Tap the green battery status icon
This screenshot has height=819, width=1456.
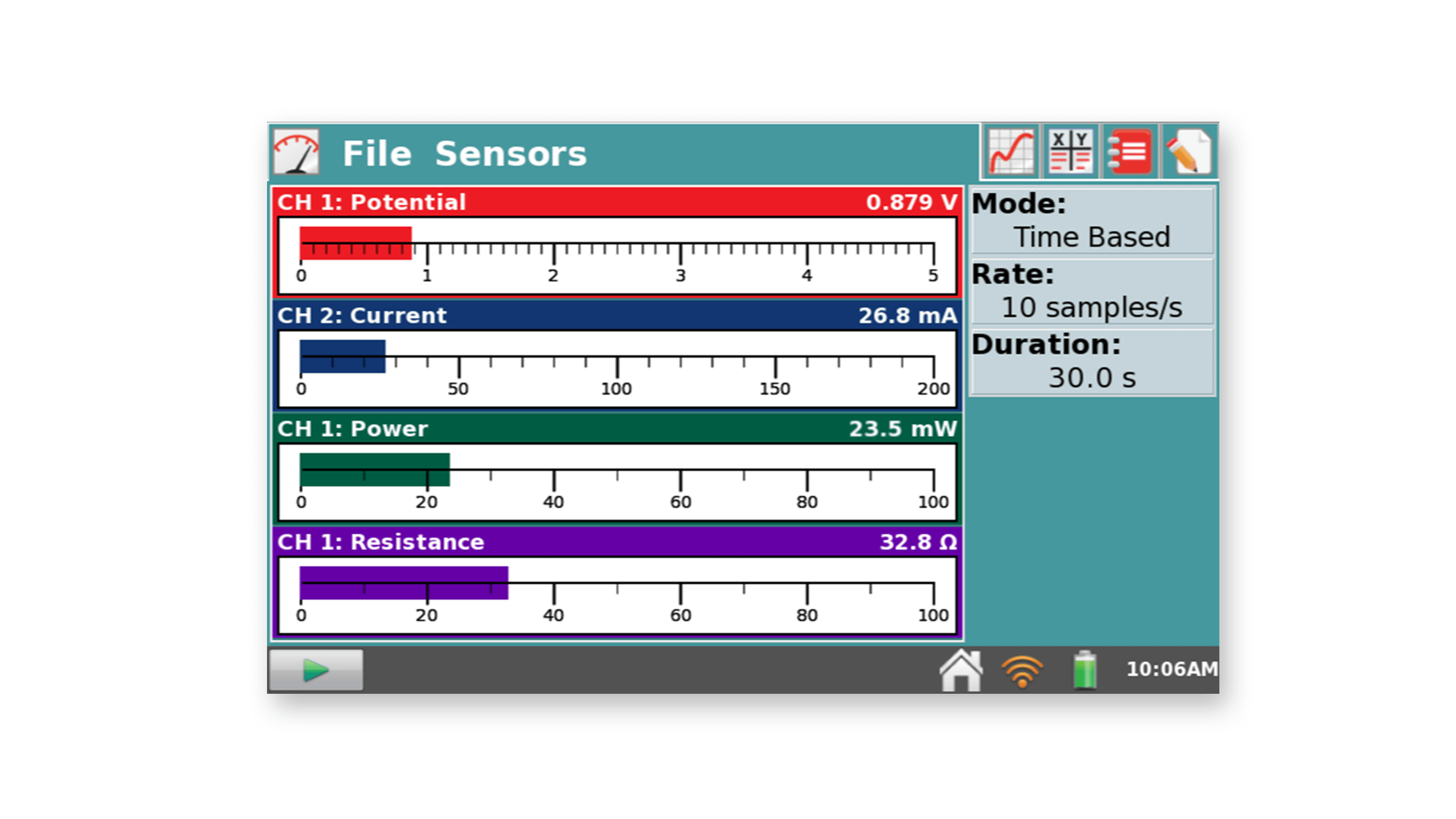tap(1085, 671)
